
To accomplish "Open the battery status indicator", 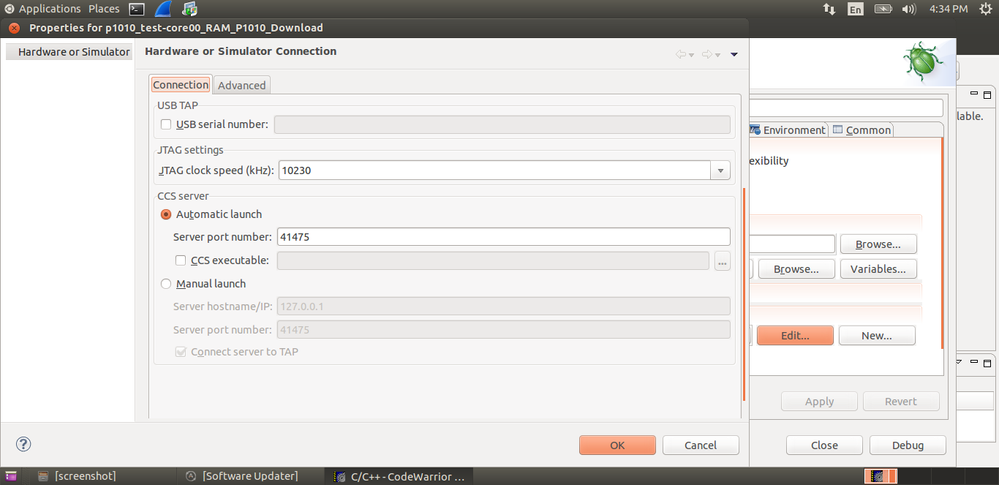I will (x=882, y=9).
